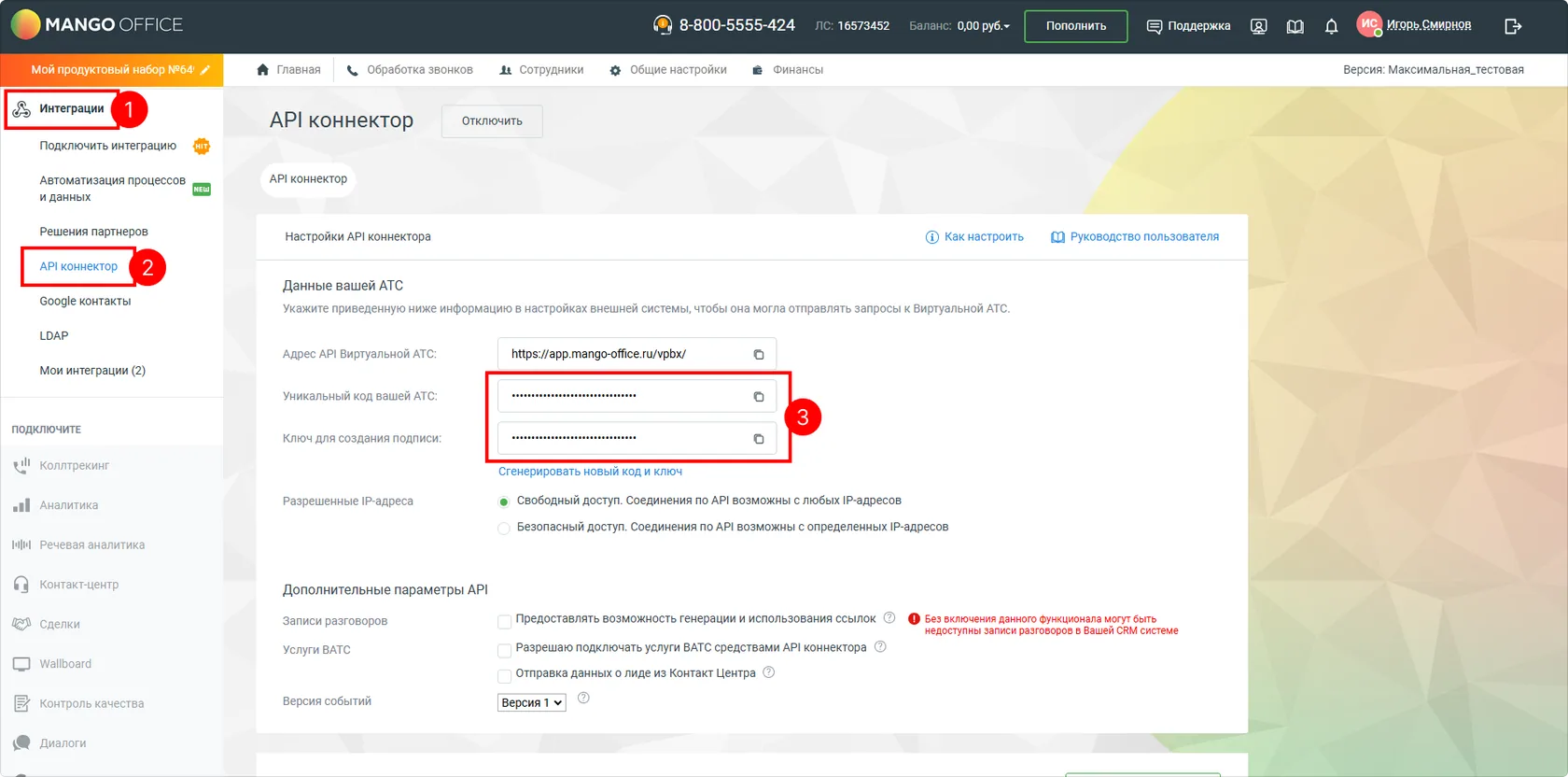Select free access from any IP radio button
Screen dimensions: 1568x777
[x=504, y=502]
